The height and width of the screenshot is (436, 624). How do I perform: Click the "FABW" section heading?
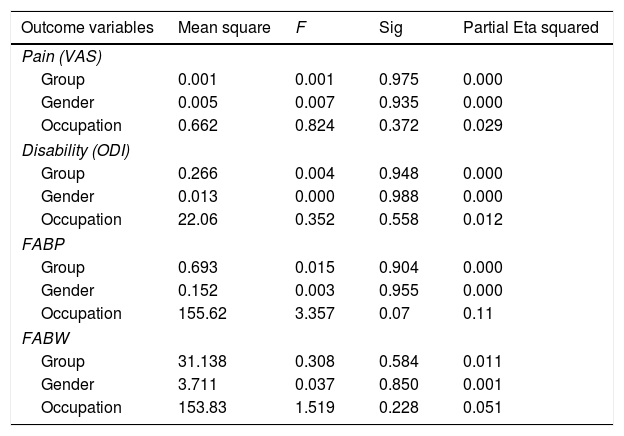44,337
